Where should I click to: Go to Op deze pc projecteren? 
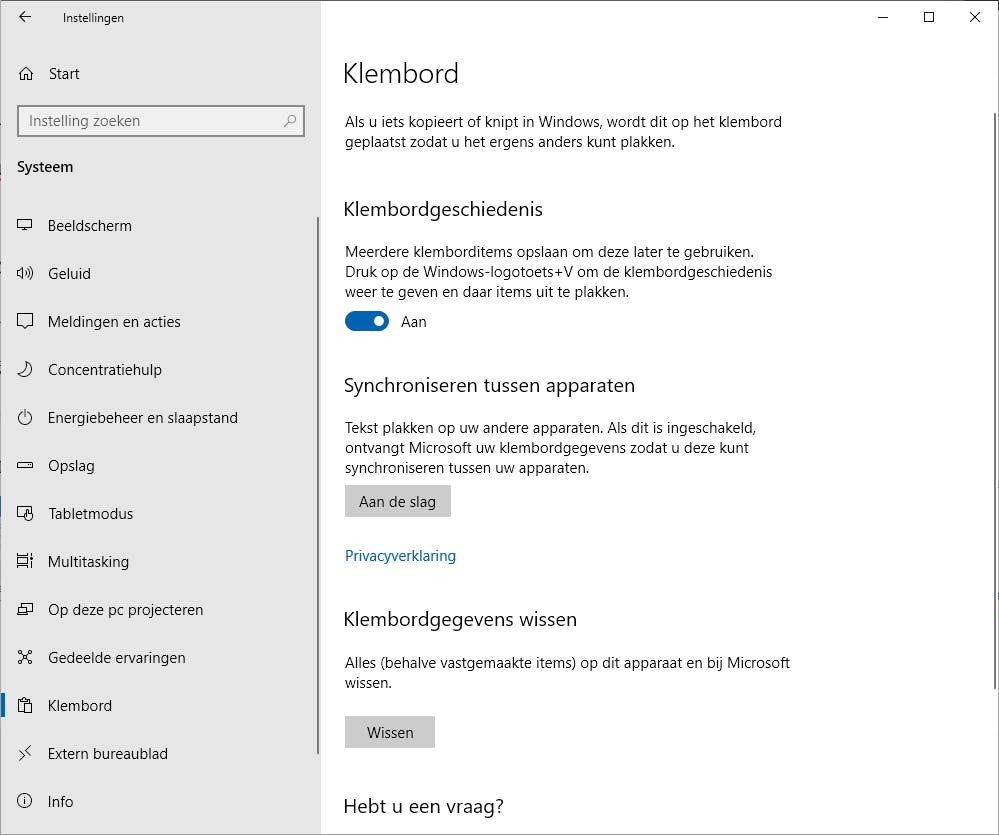125,610
